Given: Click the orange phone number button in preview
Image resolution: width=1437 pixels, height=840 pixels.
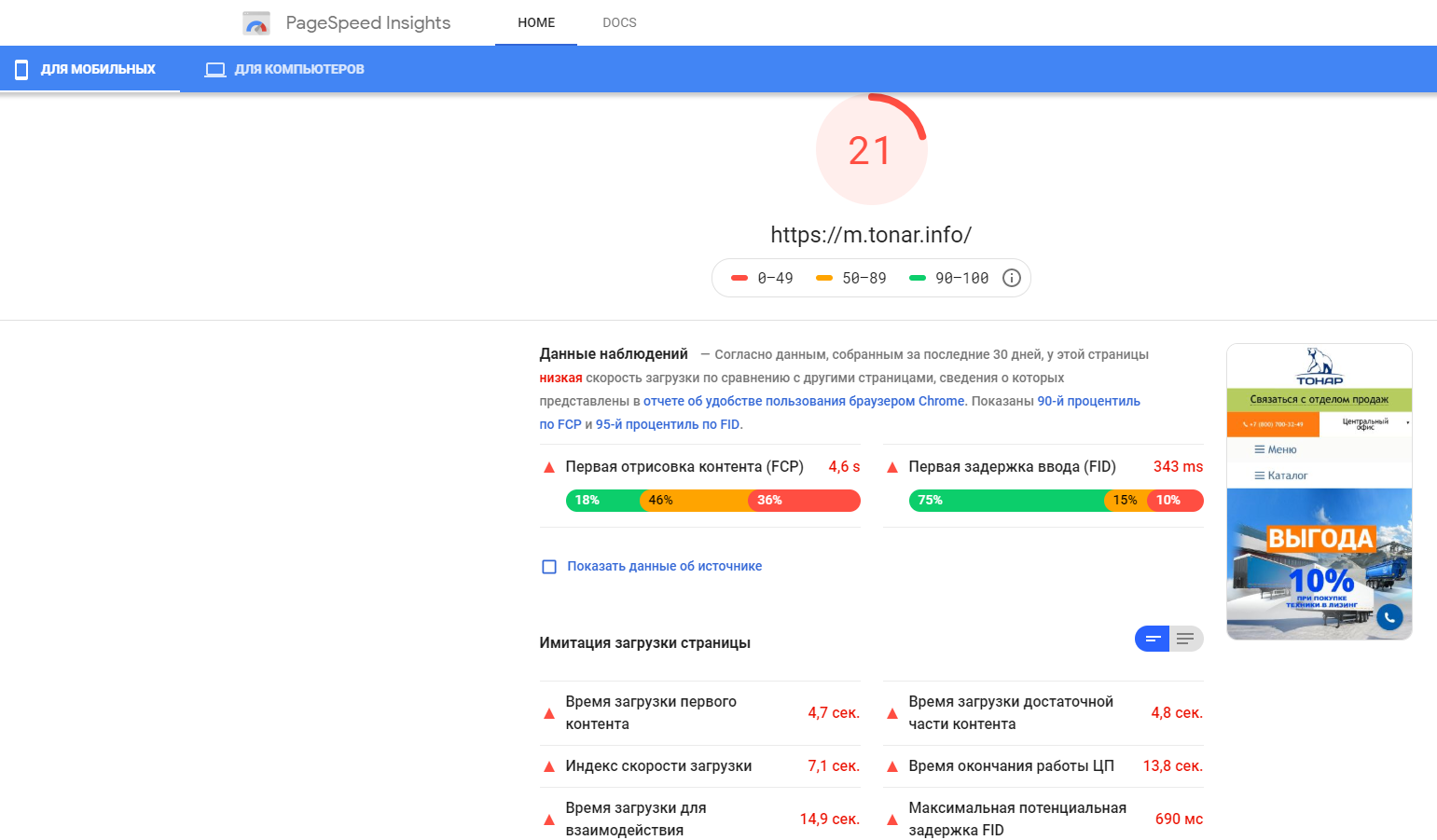Looking at the screenshot, I should point(1273,424).
